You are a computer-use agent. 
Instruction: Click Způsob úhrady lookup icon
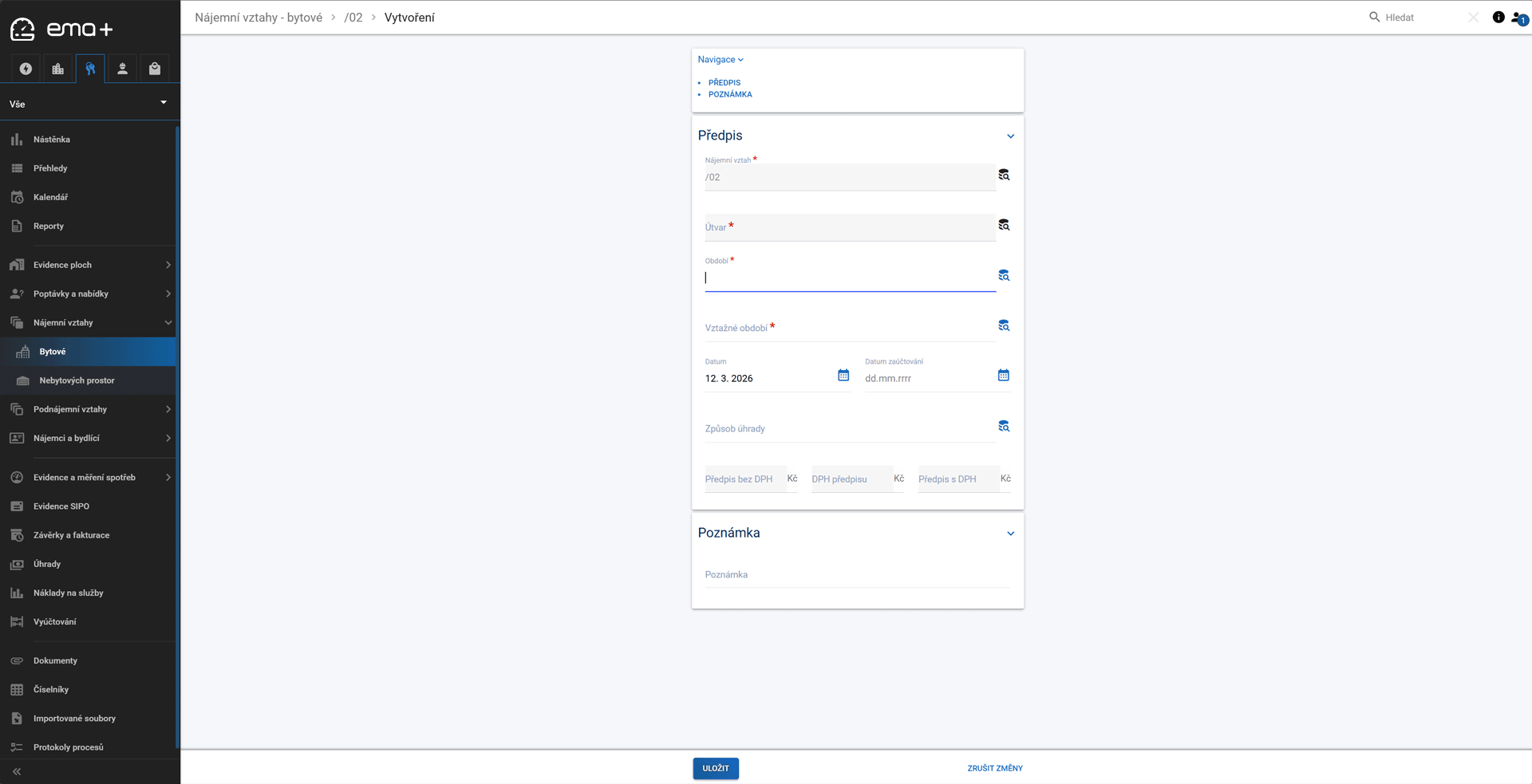pyautogui.click(x=1004, y=427)
